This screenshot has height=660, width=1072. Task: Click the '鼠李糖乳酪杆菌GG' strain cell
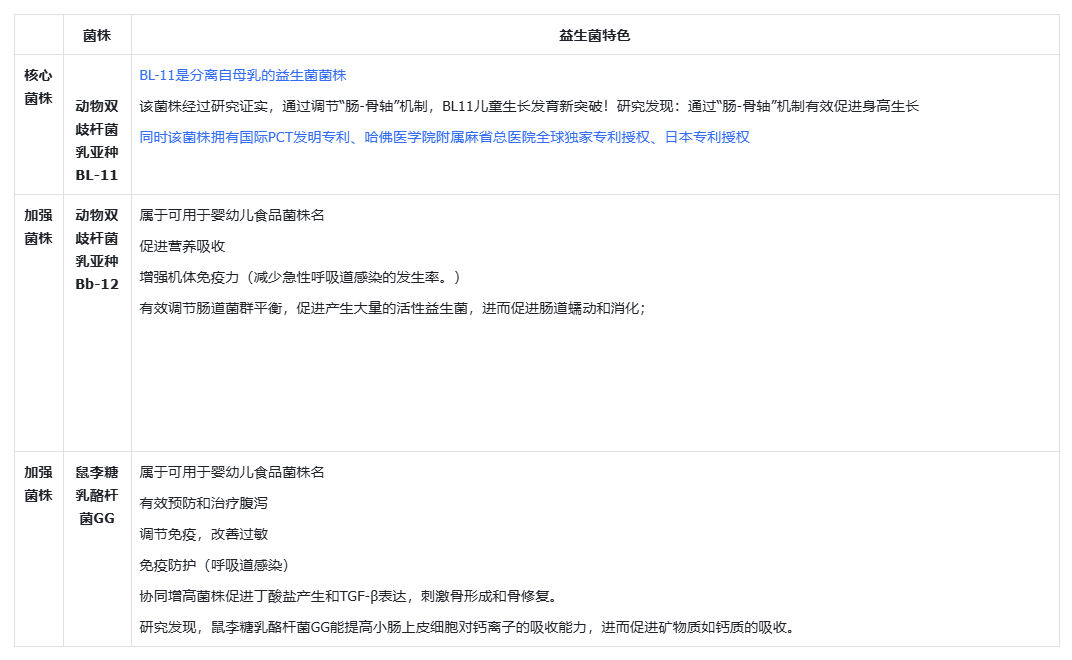(97, 495)
